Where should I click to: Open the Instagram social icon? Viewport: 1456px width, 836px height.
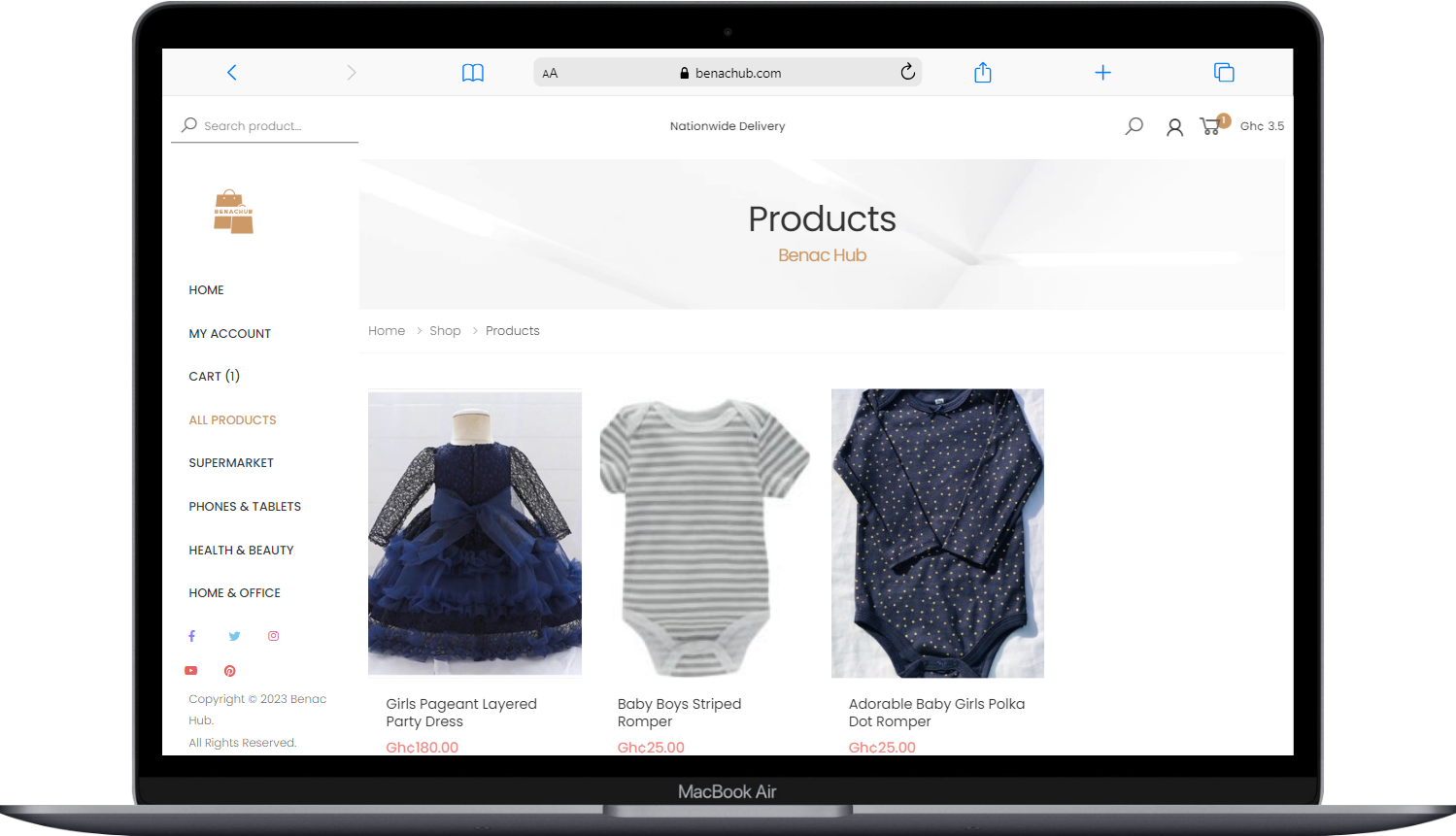point(274,636)
